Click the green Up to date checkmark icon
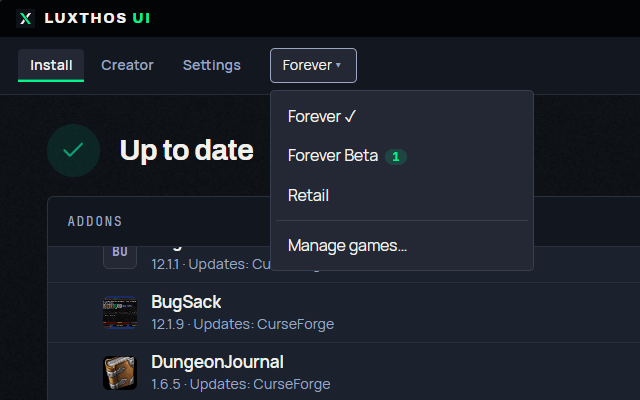This screenshot has width=640, height=400. (x=73, y=150)
